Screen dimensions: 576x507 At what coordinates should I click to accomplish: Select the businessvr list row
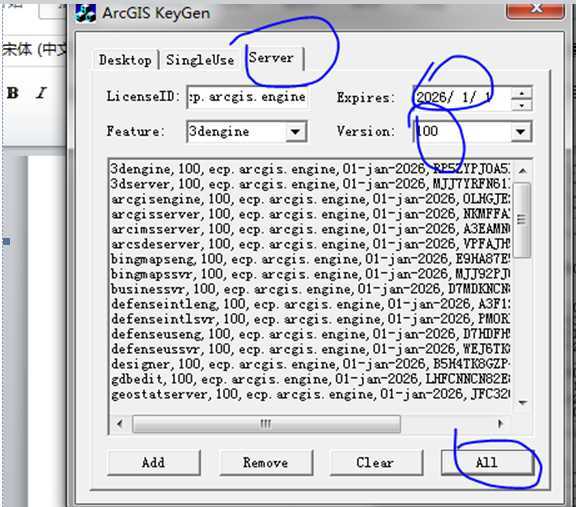(310, 289)
